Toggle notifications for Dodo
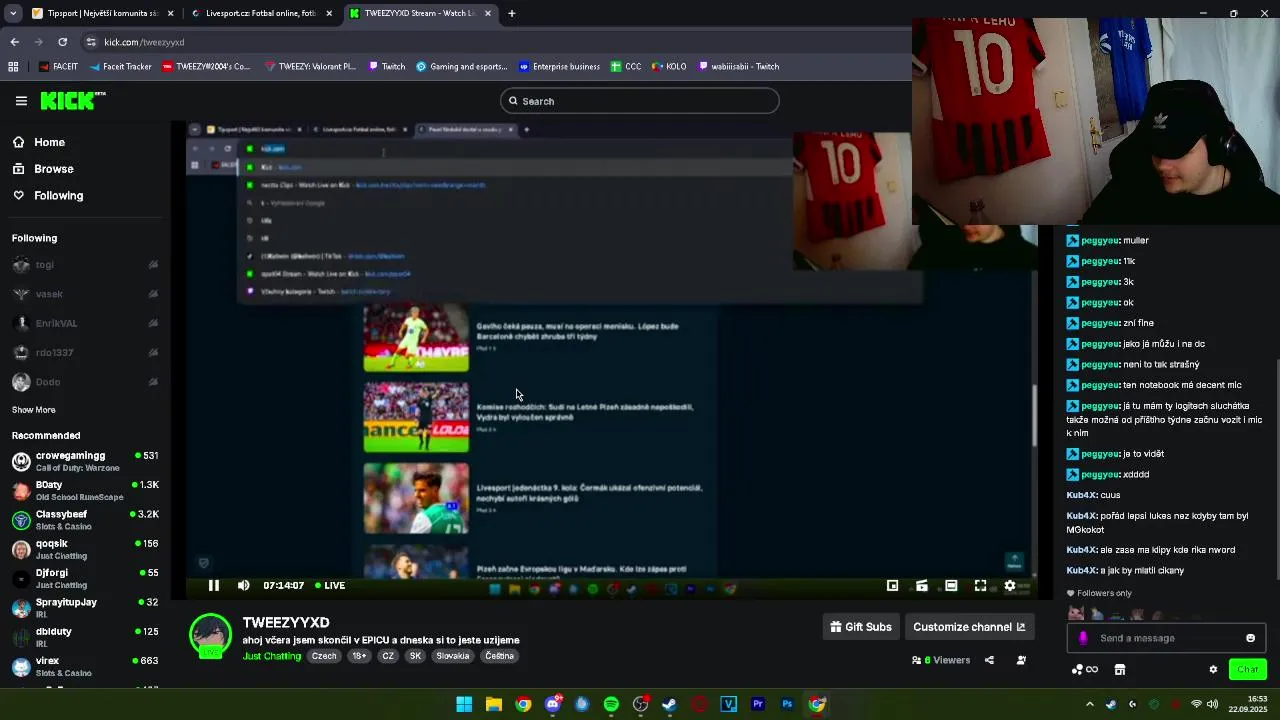This screenshot has width=1280, height=720. (153, 382)
